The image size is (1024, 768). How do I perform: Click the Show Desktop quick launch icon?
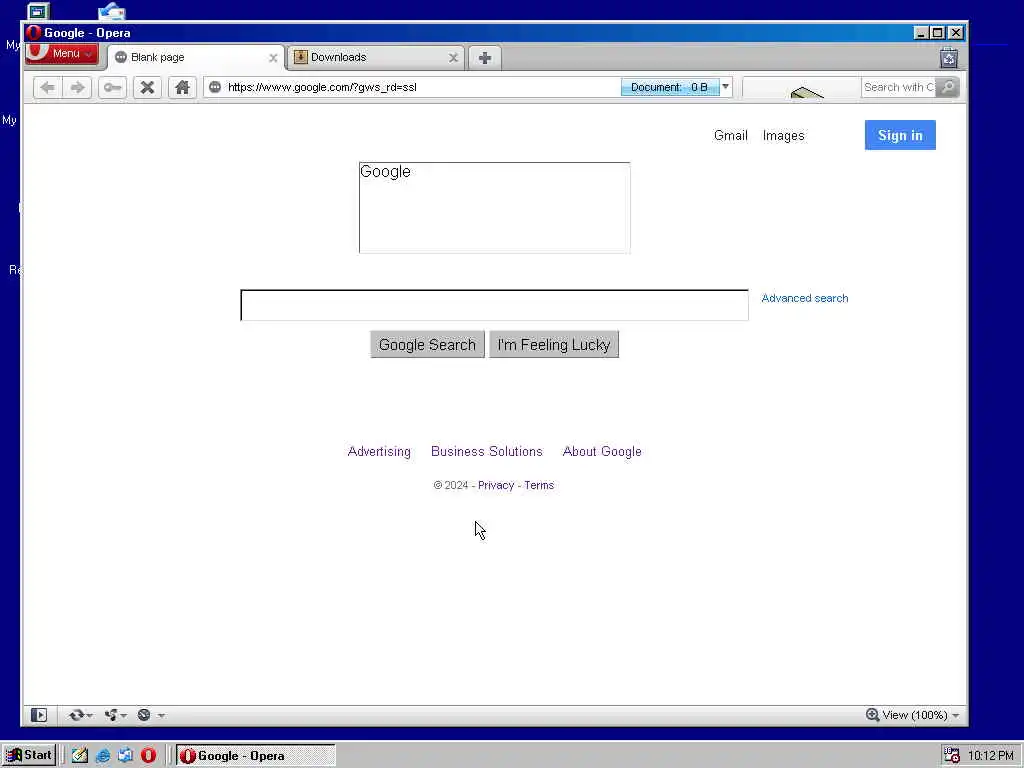[80, 756]
